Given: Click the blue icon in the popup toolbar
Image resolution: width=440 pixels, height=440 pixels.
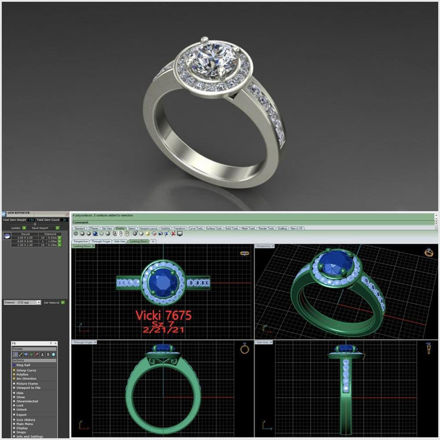Looking at the screenshot, I should click(x=26, y=354).
